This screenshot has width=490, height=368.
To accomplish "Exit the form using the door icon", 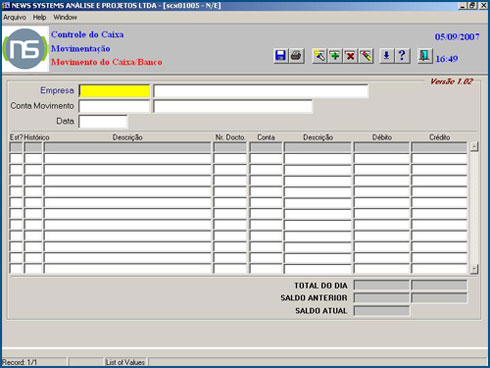I will pyautogui.click(x=425, y=55).
